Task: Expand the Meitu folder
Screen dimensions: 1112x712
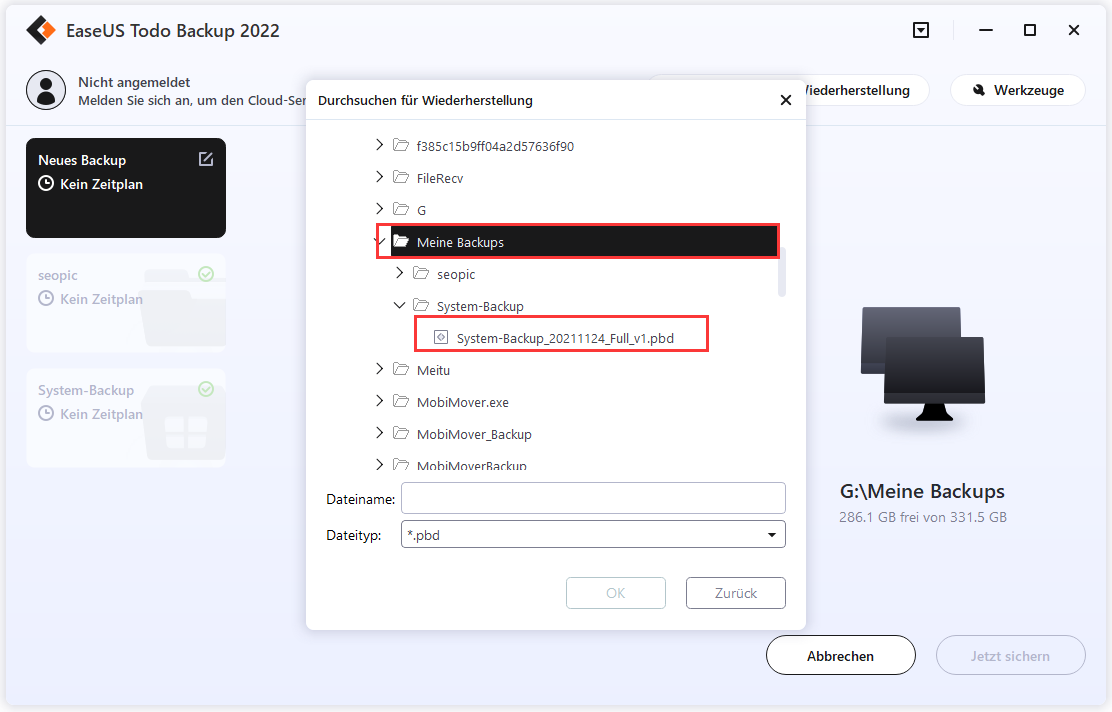Action: pyautogui.click(x=379, y=369)
